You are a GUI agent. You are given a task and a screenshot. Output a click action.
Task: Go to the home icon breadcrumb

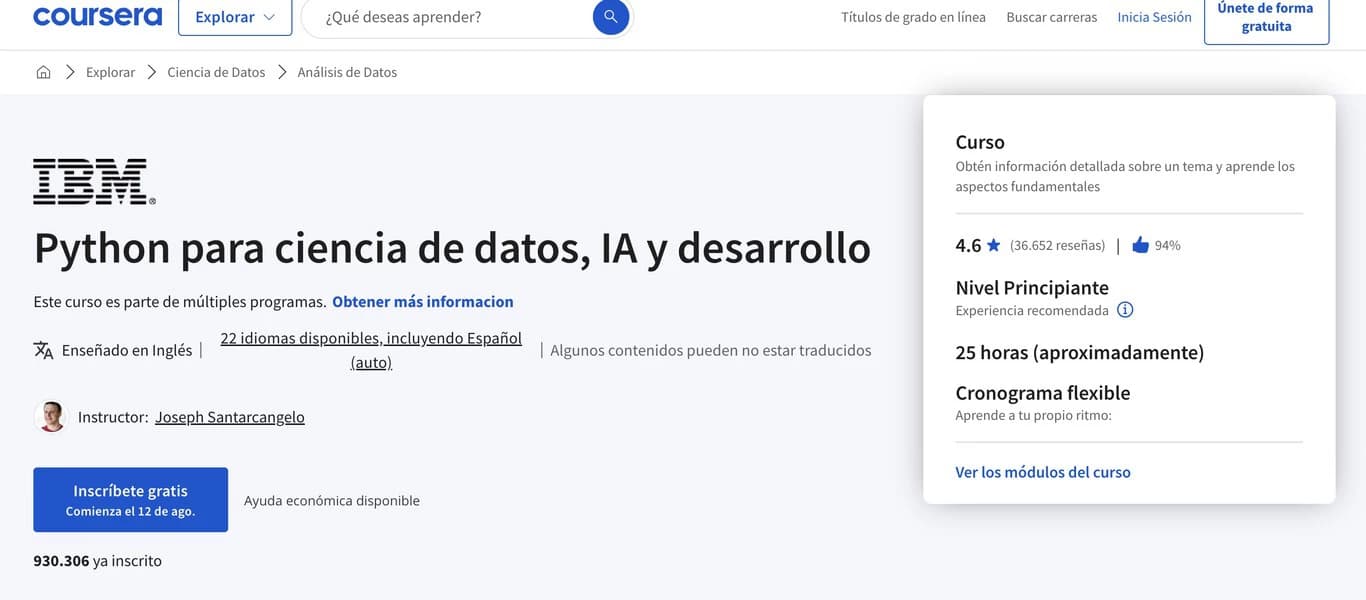point(43,72)
